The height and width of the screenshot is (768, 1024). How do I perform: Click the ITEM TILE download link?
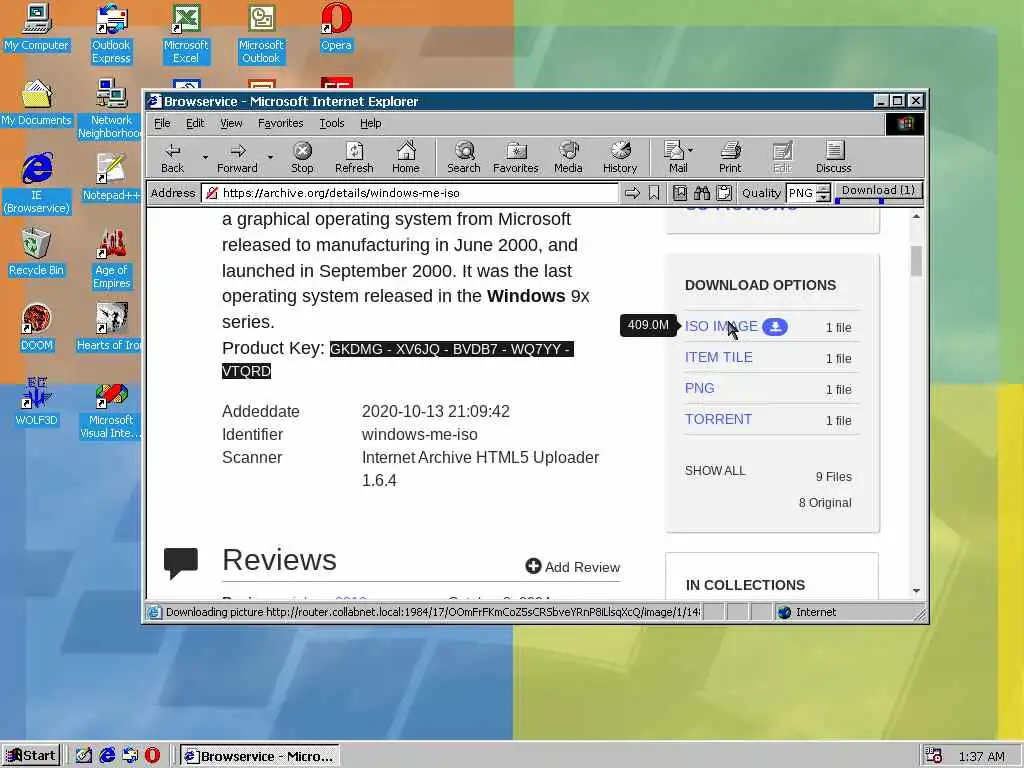tap(718, 357)
